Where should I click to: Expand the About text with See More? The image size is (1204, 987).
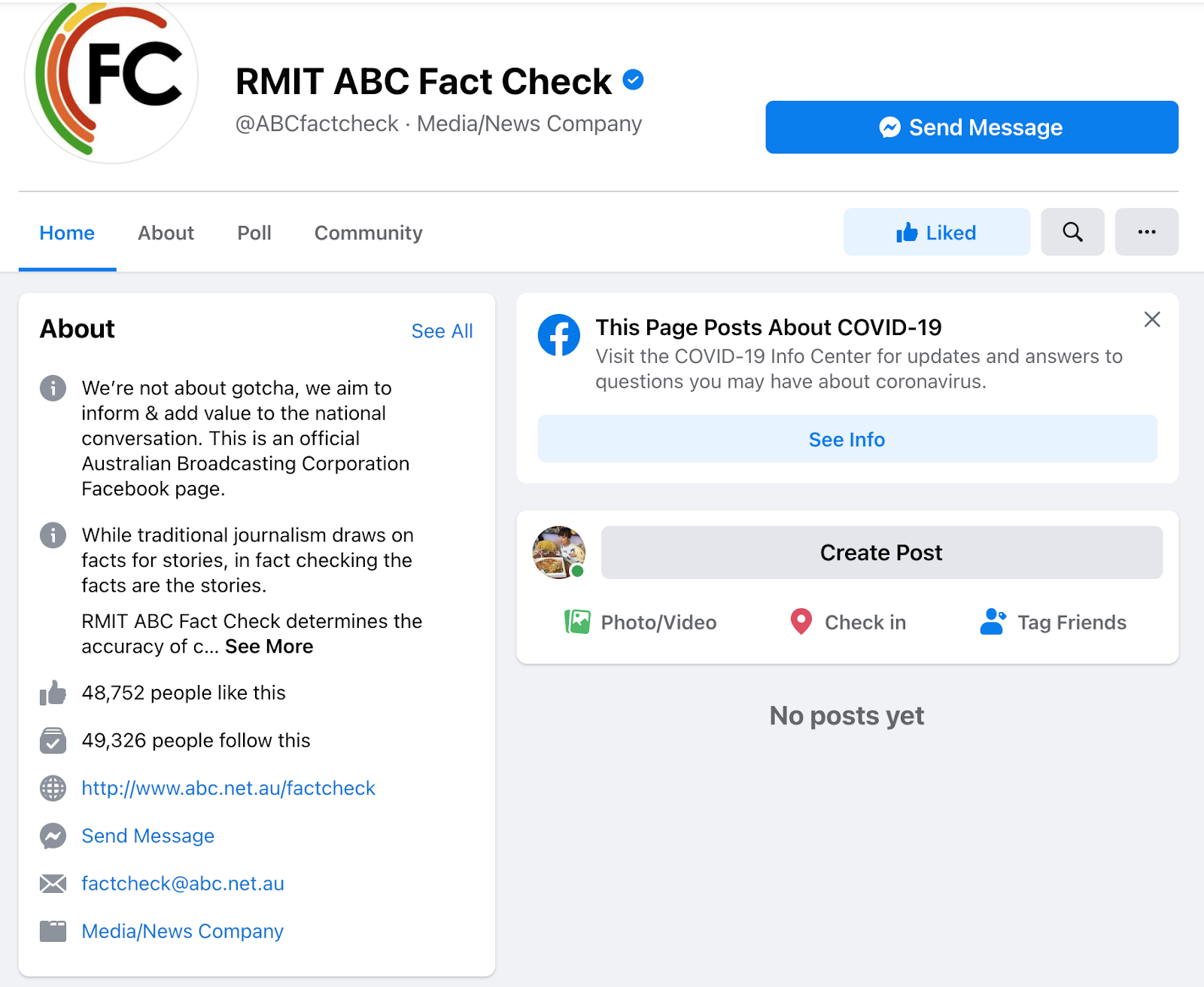[x=269, y=646]
